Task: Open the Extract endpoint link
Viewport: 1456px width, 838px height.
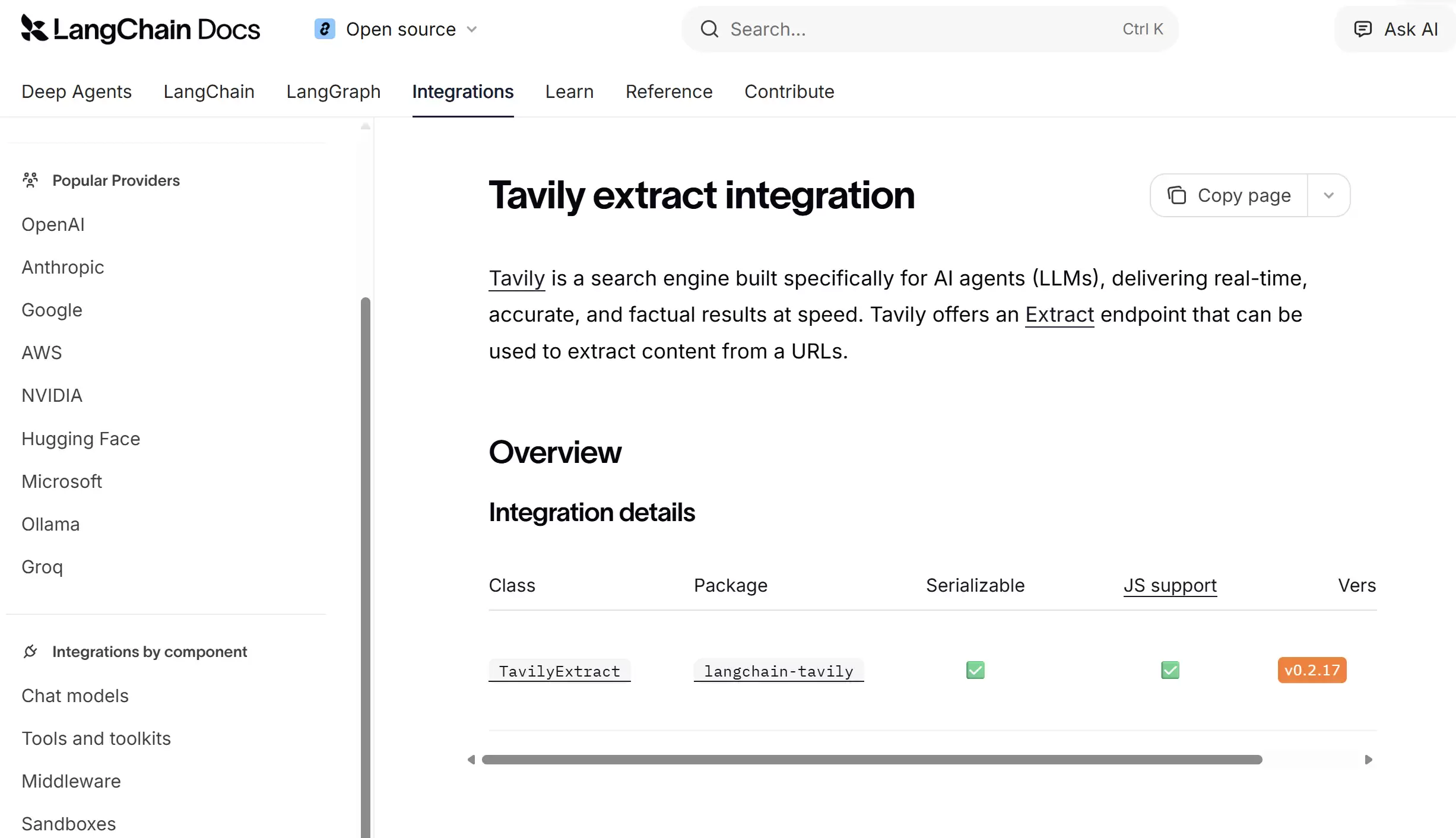Action: pos(1060,315)
